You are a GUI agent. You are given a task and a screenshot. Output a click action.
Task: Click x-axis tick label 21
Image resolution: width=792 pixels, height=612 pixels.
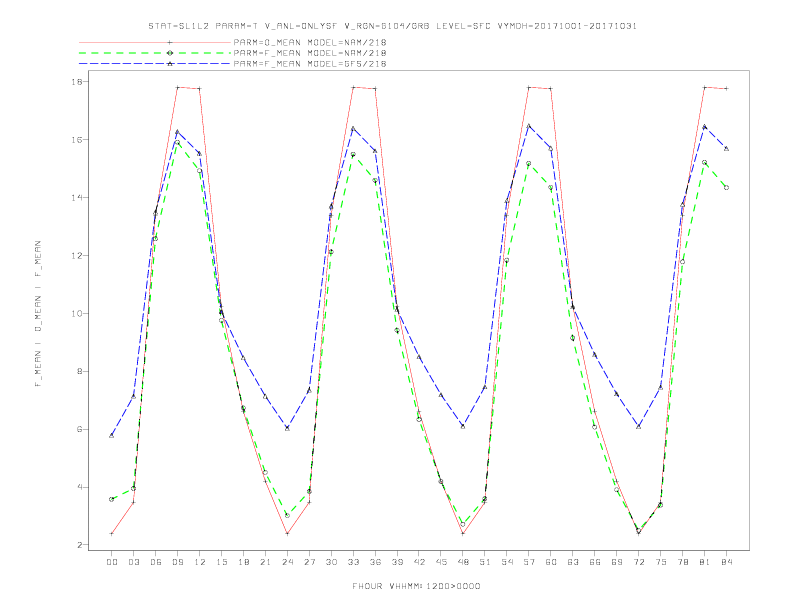pos(265,562)
